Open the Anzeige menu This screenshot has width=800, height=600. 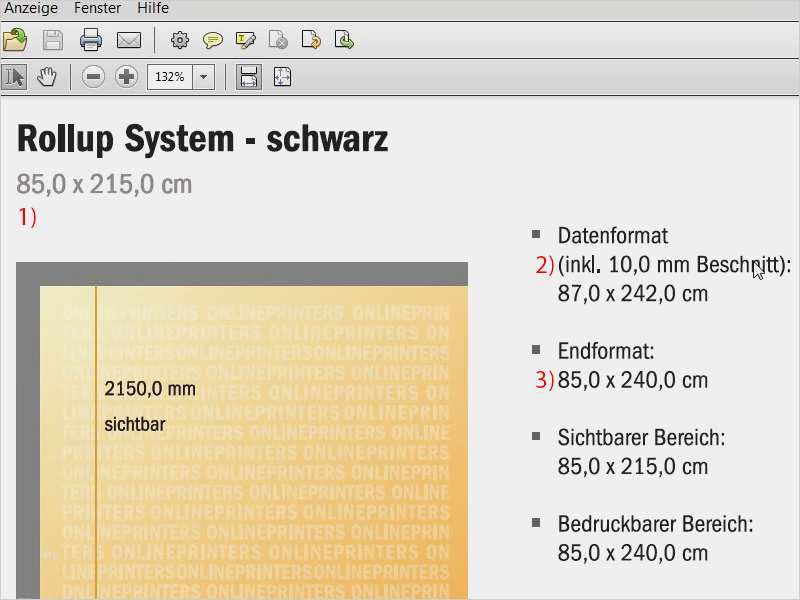click(x=31, y=8)
